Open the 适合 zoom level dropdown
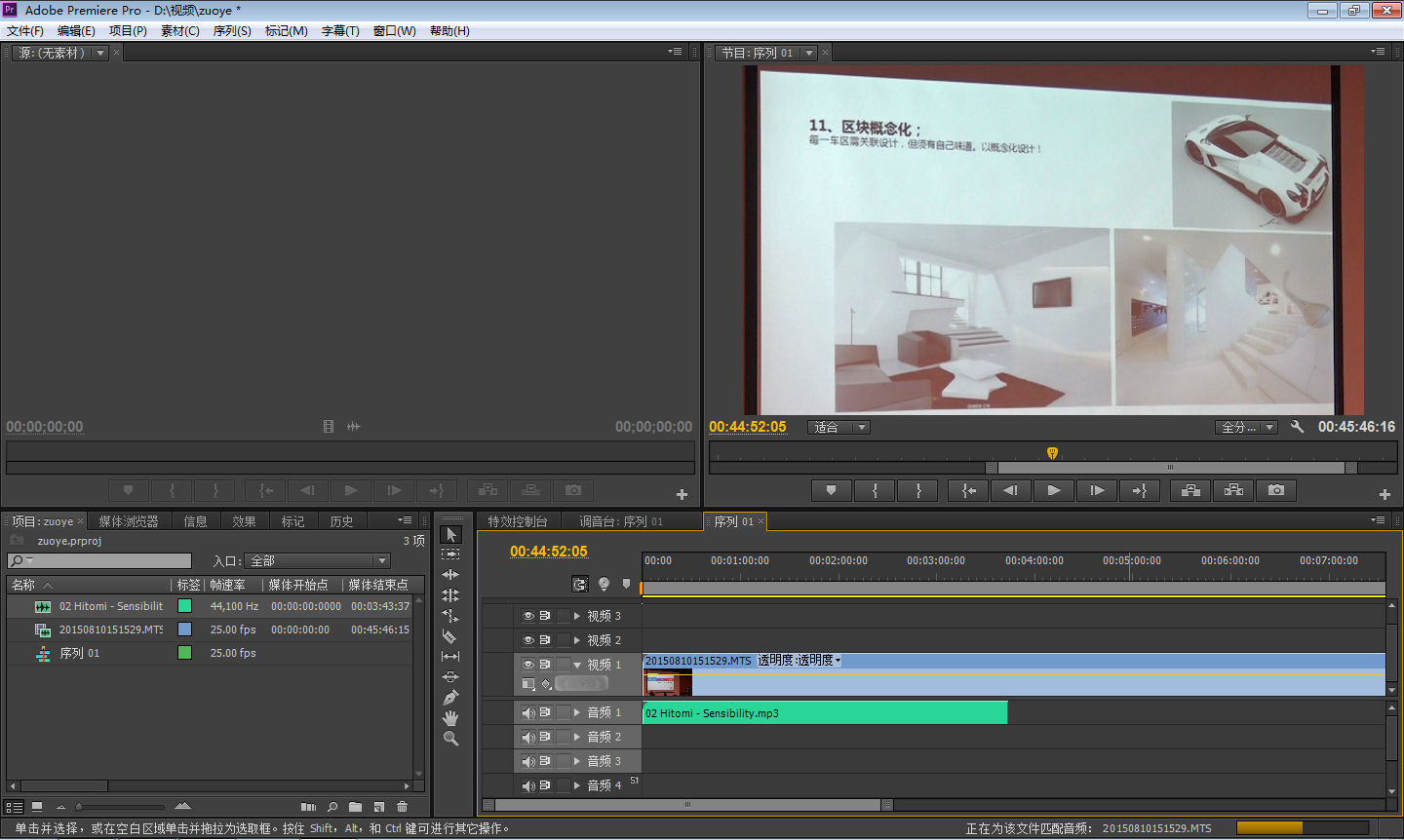 [839, 427]
